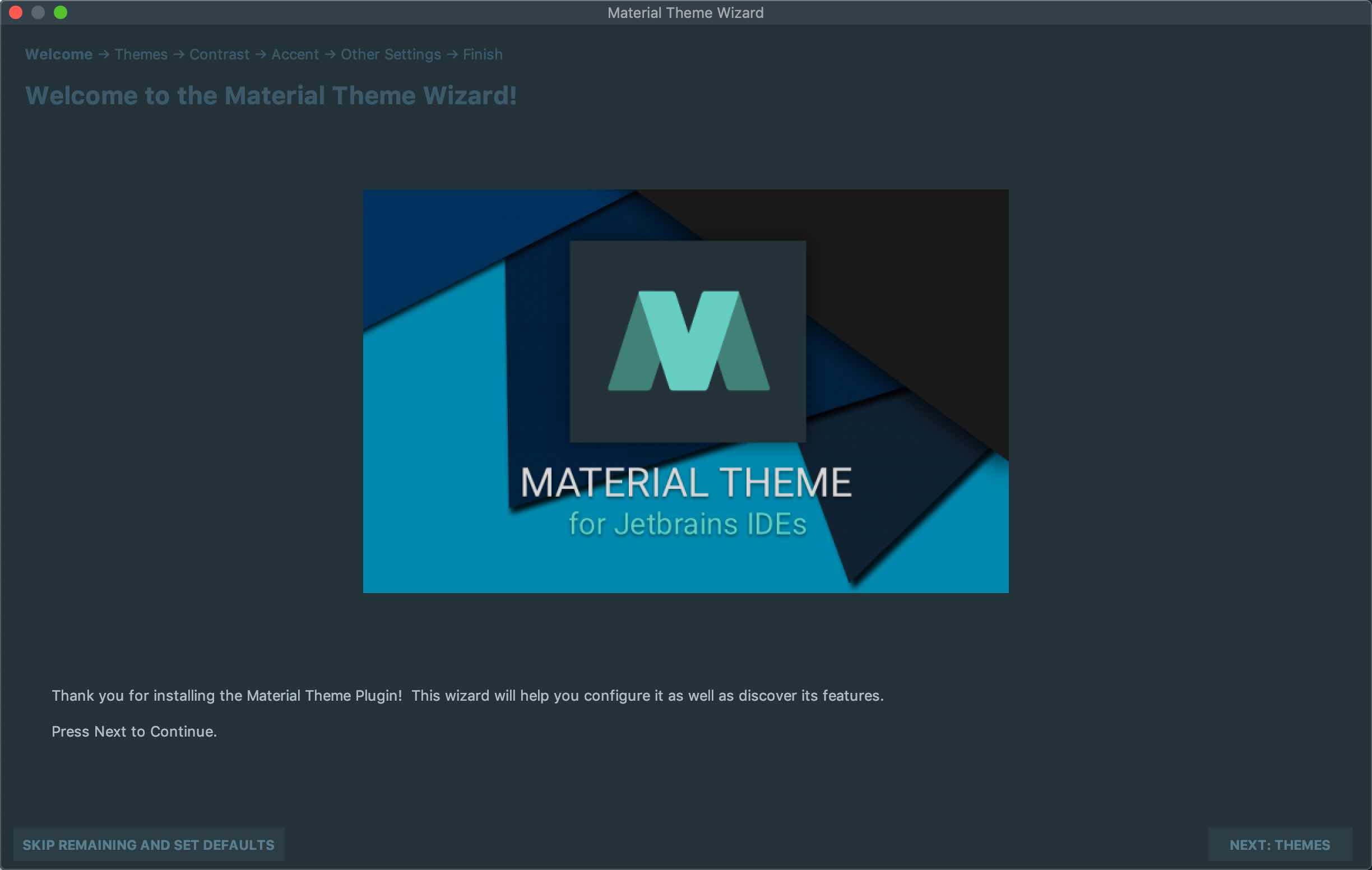Click the arrow between Accent and Other Settings
This screenshot has width=1372, height=870.
pos(330,55)
